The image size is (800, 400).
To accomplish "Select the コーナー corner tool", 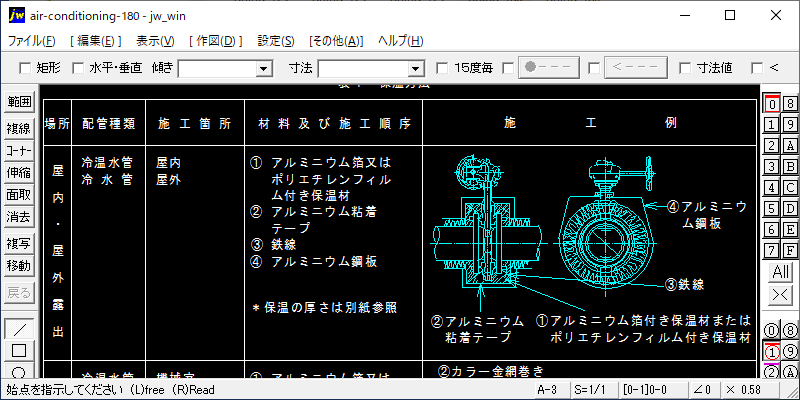I will pyautogui.click(x=19, y=151).
